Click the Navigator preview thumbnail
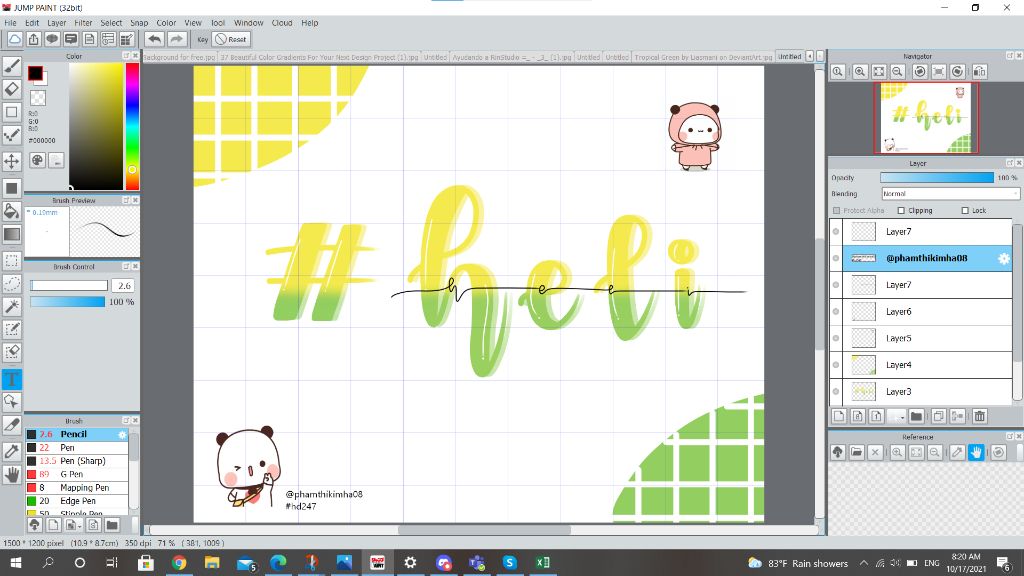Viewport: 1024px width, 576px height. point(926,118)
